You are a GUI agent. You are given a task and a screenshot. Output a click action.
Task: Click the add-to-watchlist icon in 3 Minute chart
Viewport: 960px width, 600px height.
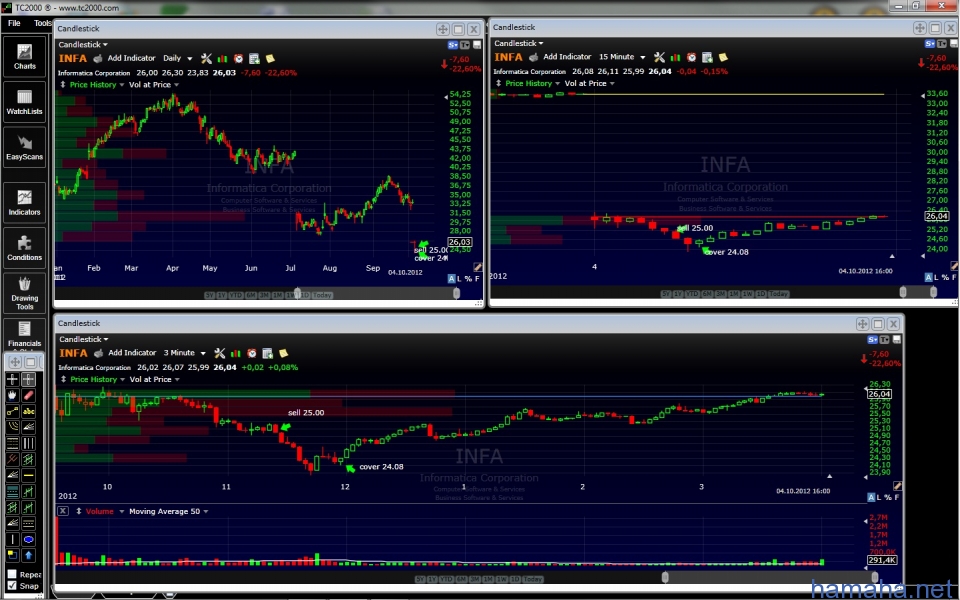coord(268,353)
